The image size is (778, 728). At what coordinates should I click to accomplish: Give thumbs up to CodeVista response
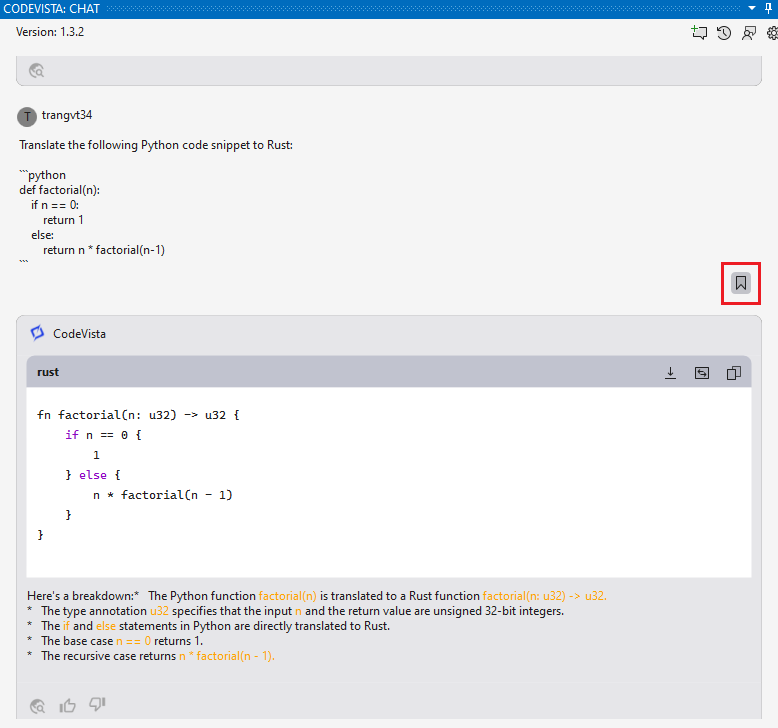67,705
